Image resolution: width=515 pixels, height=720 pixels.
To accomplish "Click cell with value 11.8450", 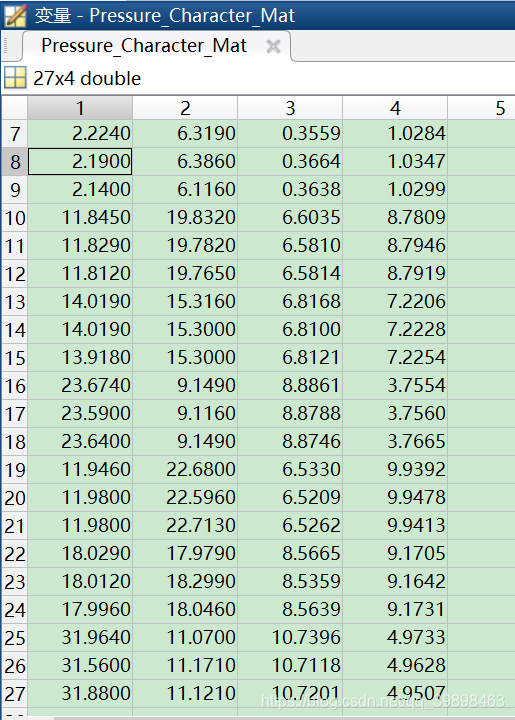I will [80, 218].
